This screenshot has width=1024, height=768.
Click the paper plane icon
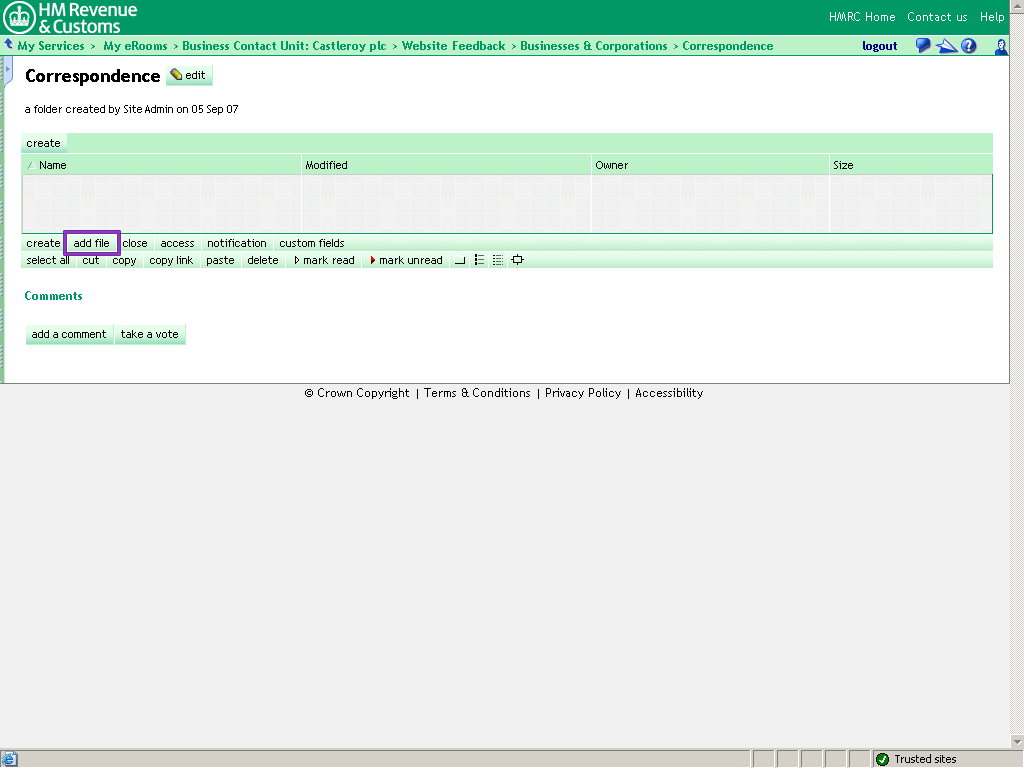pyautogui.click(x=946, y=46)
